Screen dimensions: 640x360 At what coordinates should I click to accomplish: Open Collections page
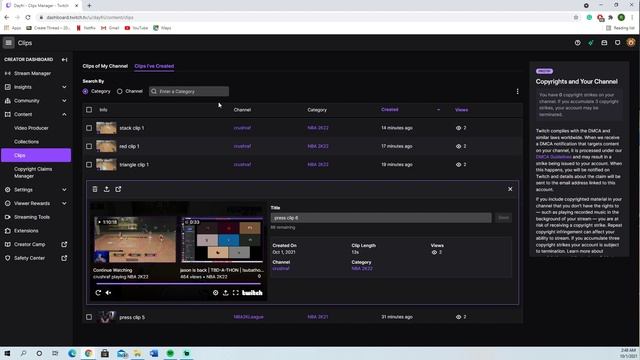pyautogui.click(x=26, y=142)
